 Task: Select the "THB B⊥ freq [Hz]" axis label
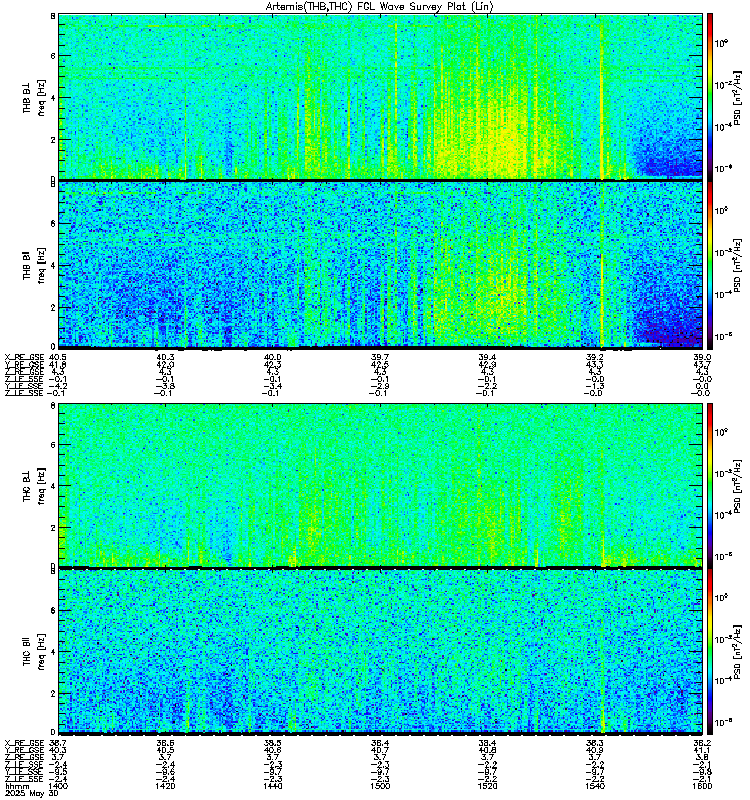click(34, 97)
